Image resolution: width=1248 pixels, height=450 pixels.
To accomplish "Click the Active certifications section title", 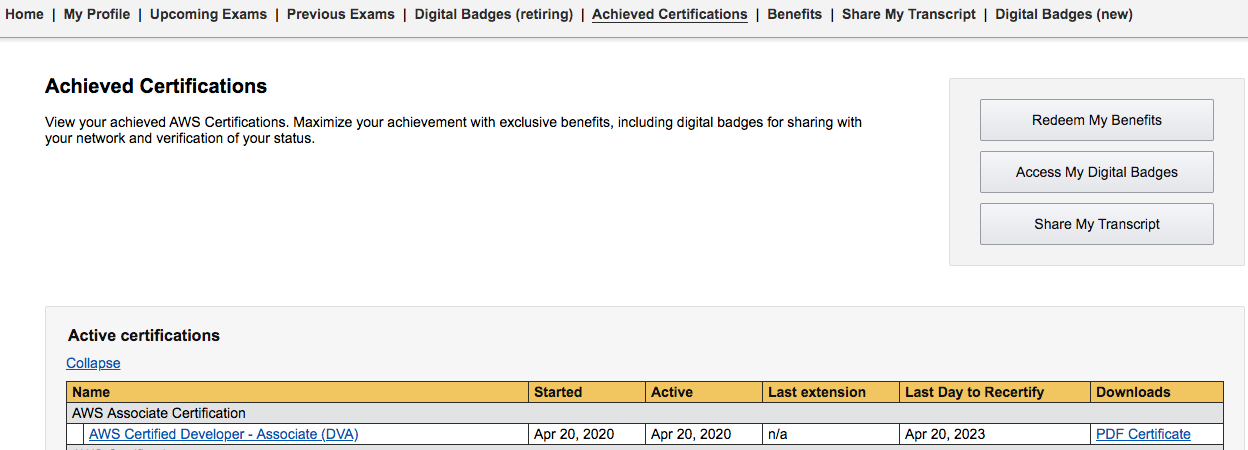I will pos(144,335).
